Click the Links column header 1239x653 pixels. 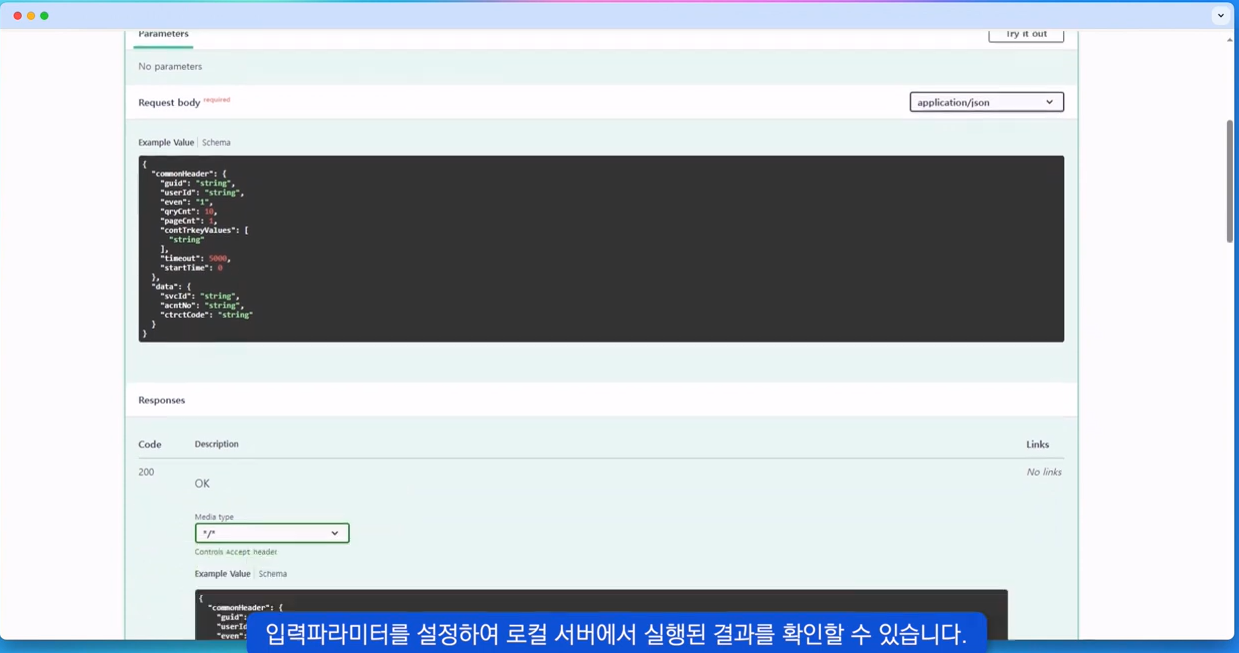pos(1037,444)
